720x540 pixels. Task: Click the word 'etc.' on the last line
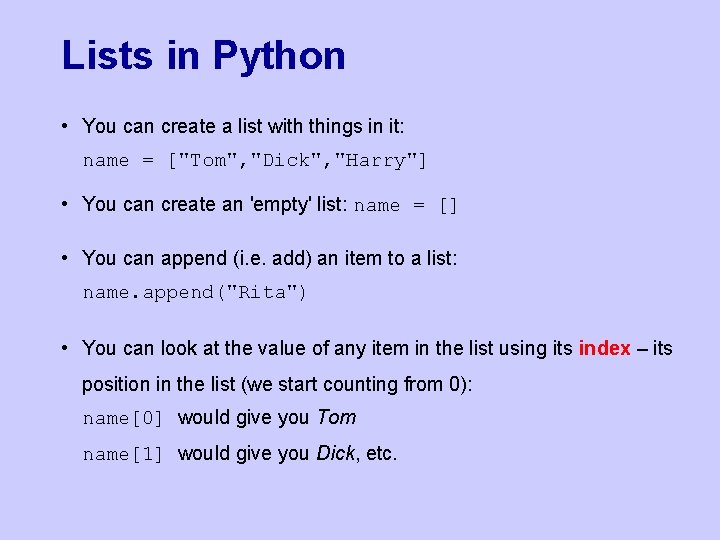pyautogui.click(x=382, y=453)
